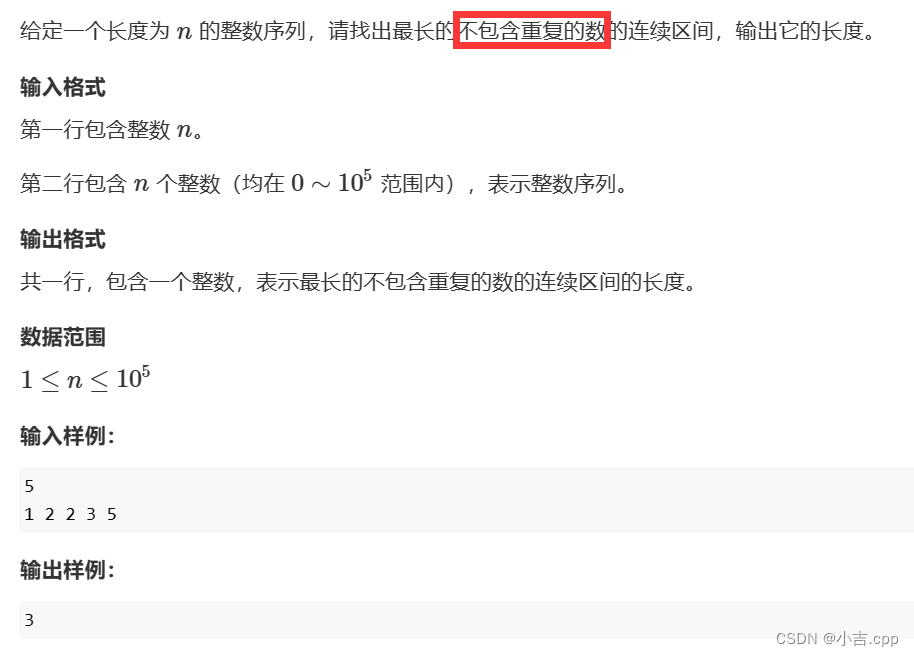Click the 输入样例 heading
Viewport: 914px width, 656px height.
point(67,436)
